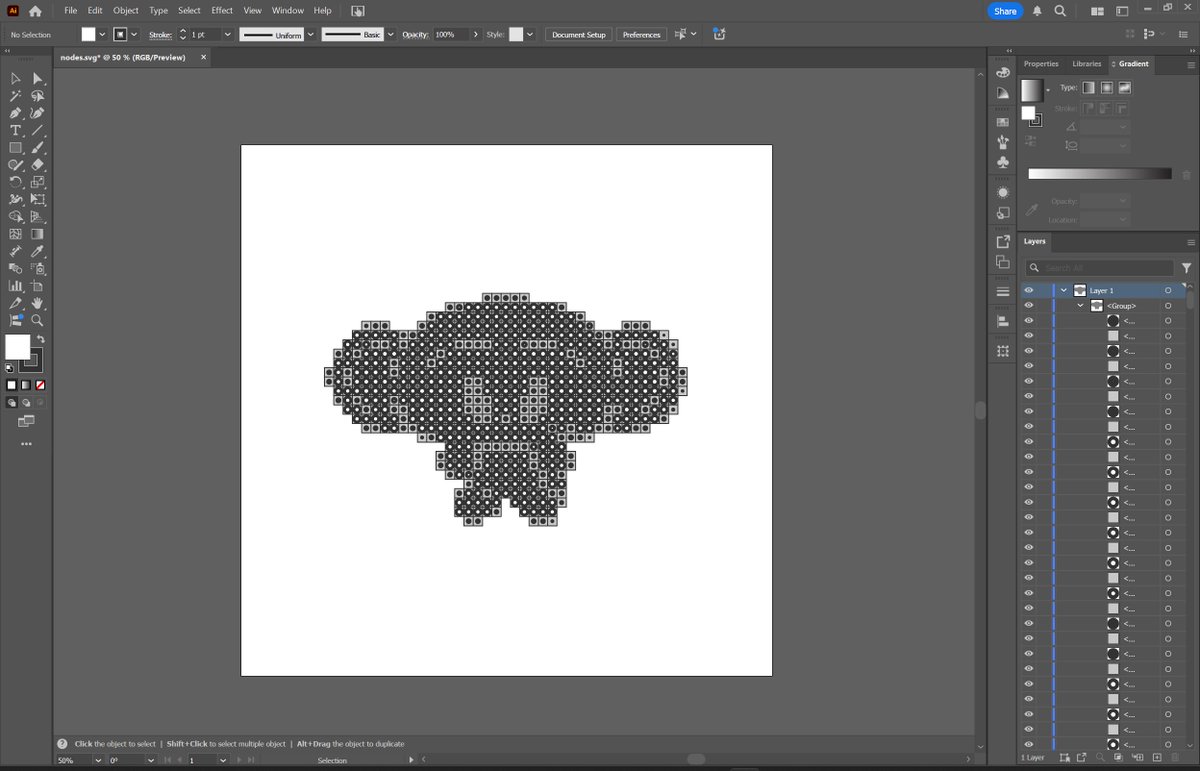Image resolution: width=1200 pixels, height=771 pixels.
Task: Select the Hand tool
Action: 37,303
